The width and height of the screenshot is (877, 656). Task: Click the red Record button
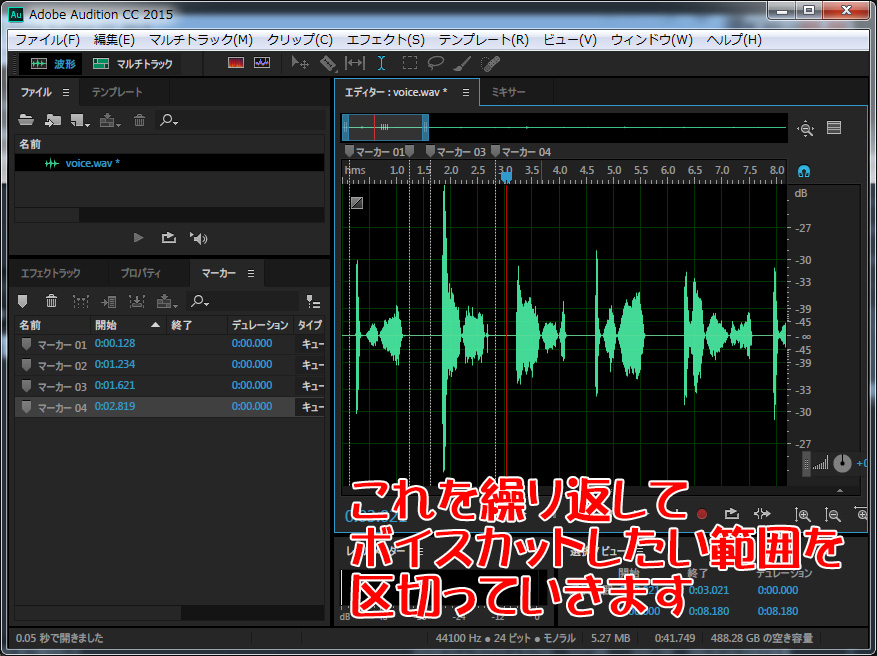point(702,513)
